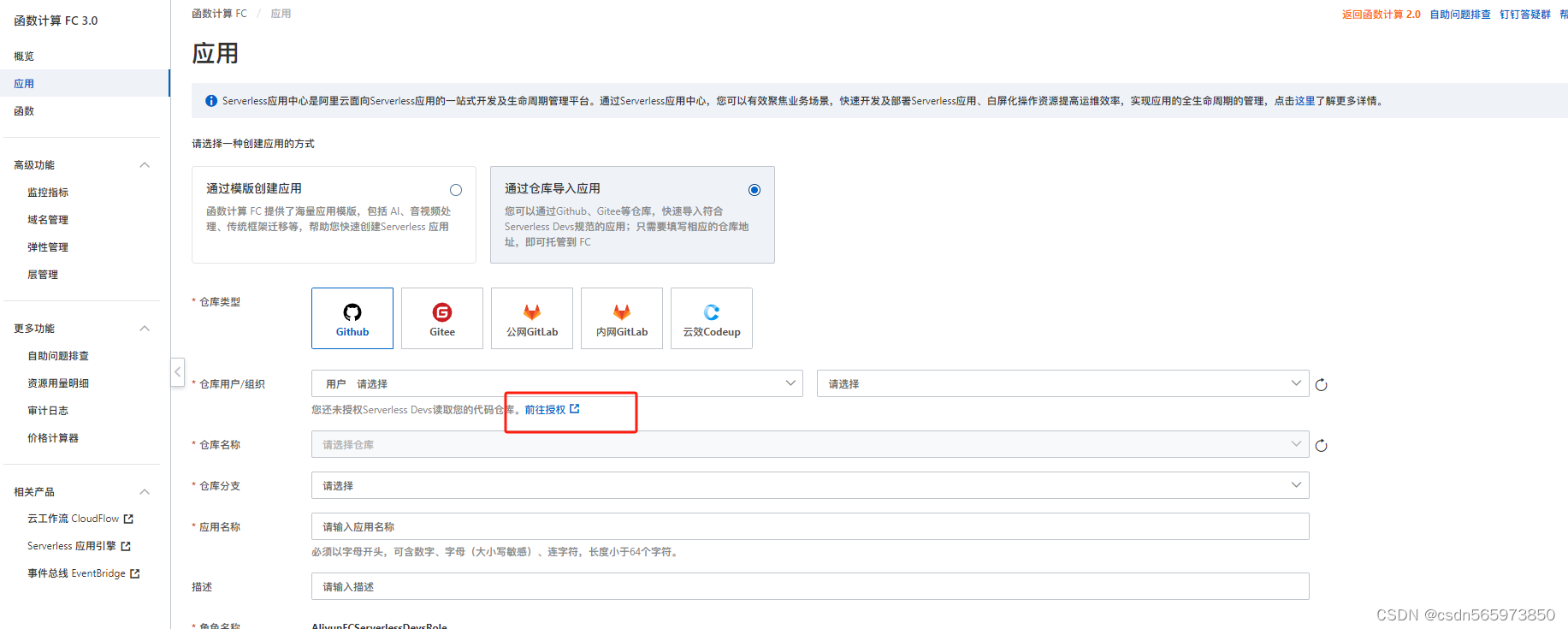The width and height of the screenshot is (1568, 629).
Task: Collapse the left sidebar with arrow handle
Action: coord(178,371)
